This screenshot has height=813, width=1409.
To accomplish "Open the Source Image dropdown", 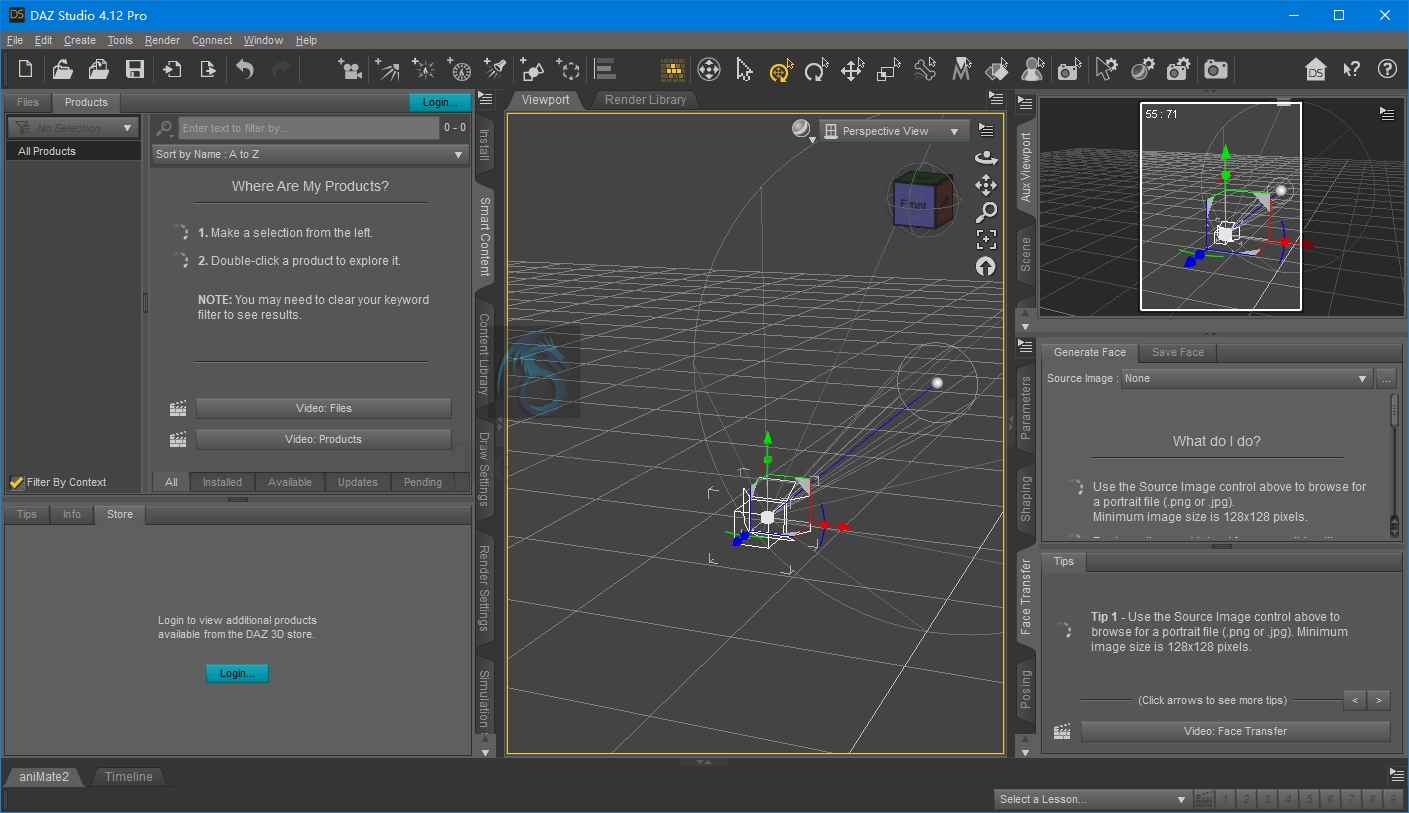I will (1246, 378).
